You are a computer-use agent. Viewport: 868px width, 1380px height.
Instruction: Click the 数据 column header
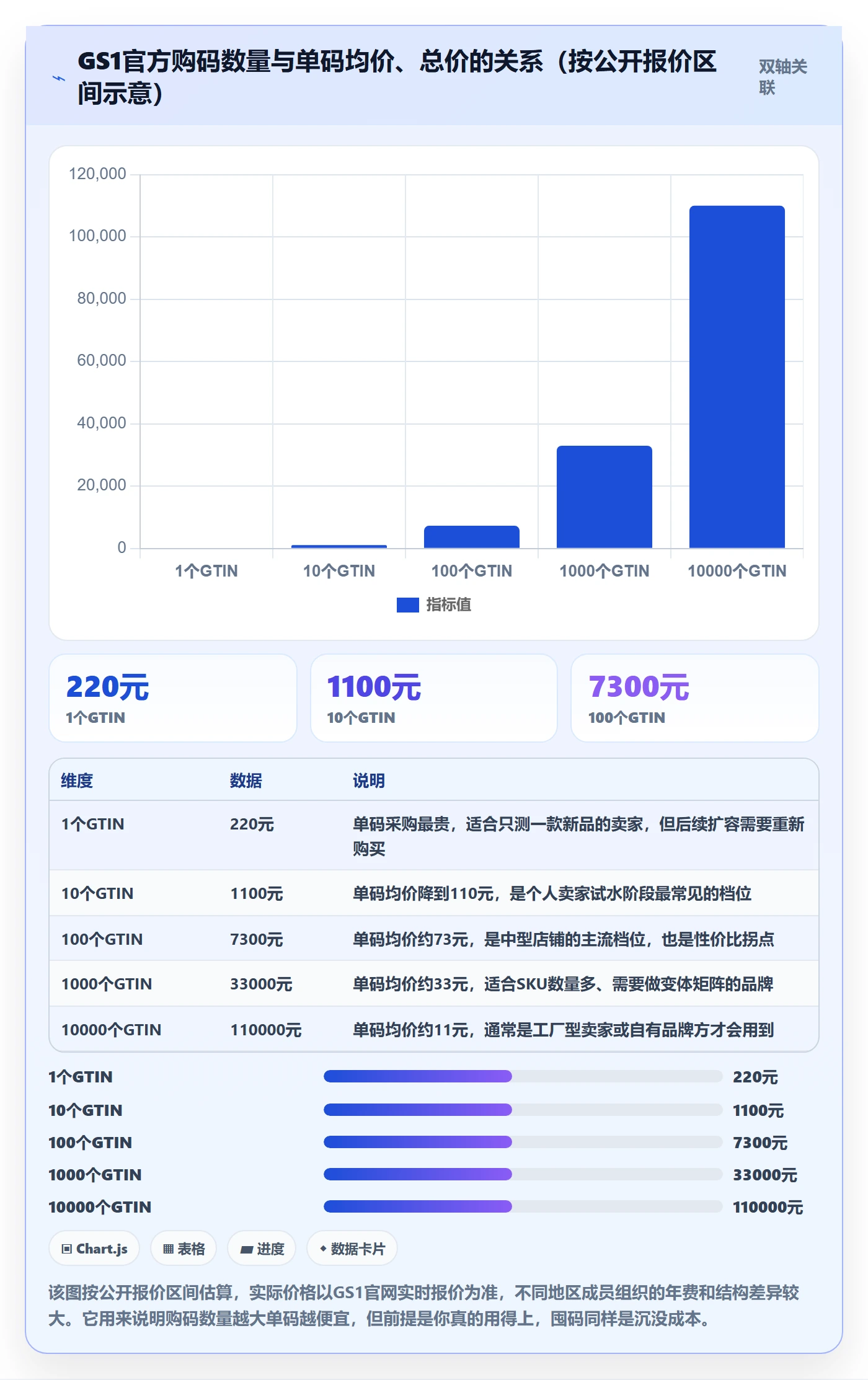coord(246,781)
